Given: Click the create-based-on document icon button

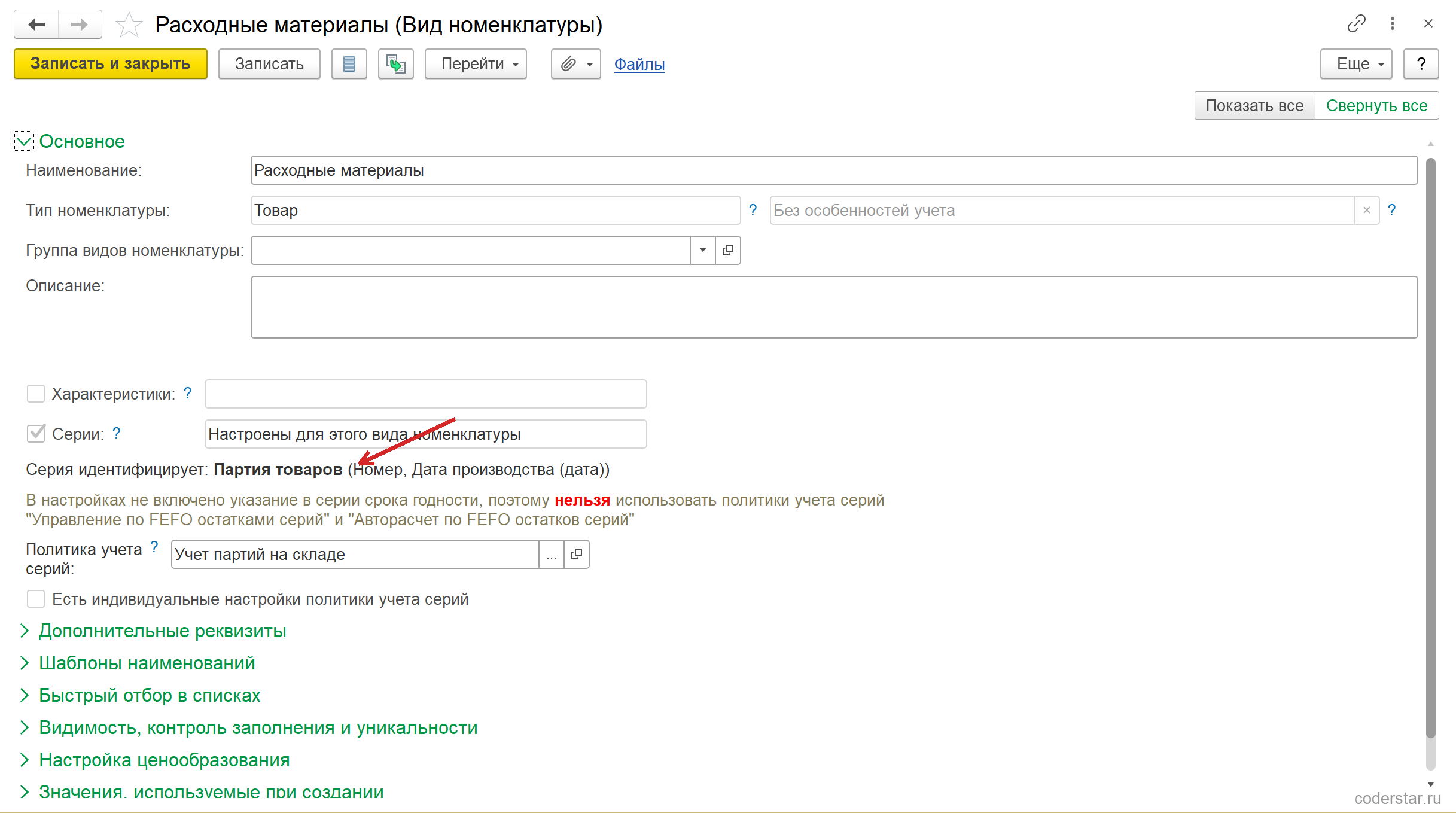Looking at the screenshot, I should coord(396,64).
